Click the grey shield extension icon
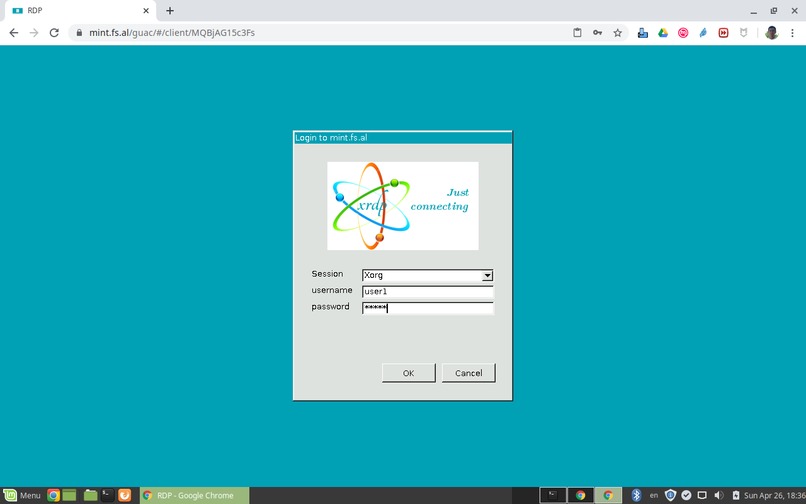This screenshot has height=504, width=806. [x=743, y=33]
